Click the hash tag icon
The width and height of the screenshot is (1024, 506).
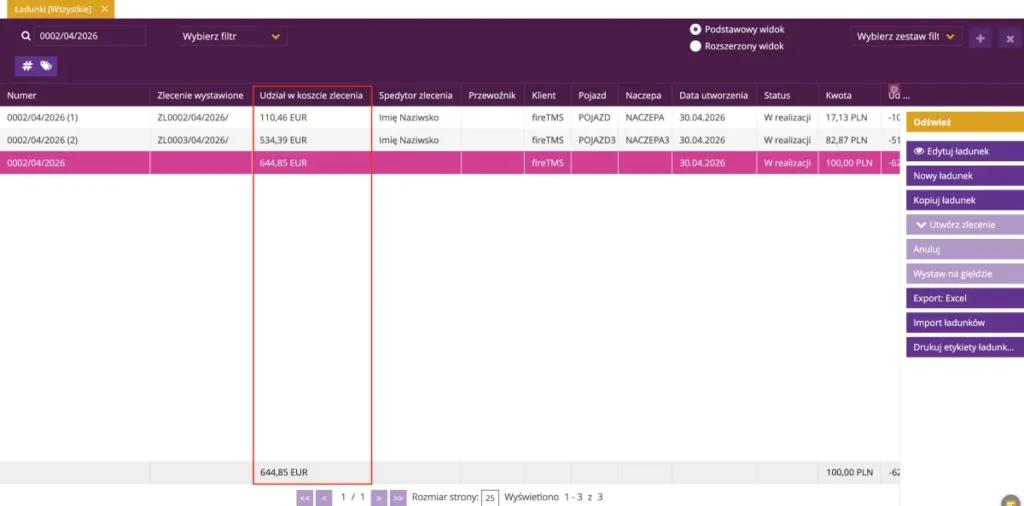click(x=27, y=66)
